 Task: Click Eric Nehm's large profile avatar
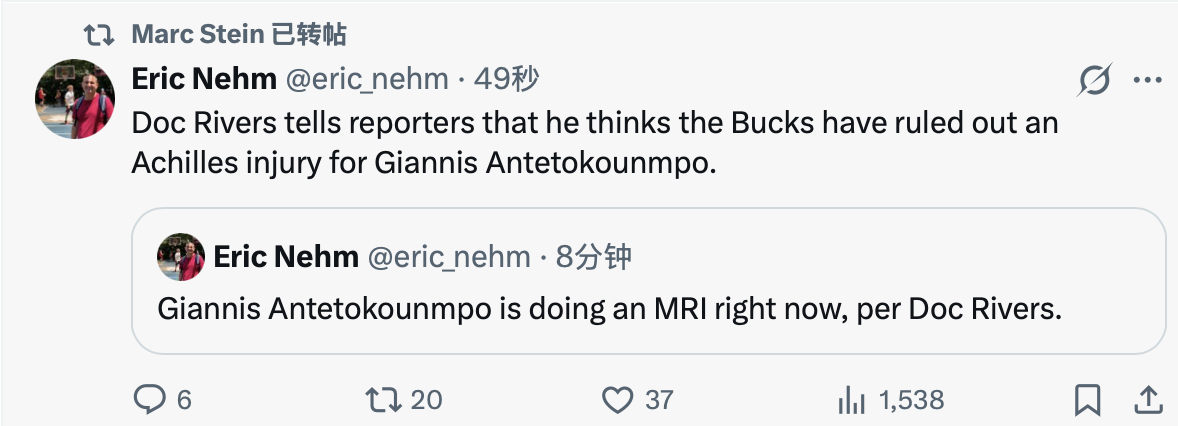[76, 99]
